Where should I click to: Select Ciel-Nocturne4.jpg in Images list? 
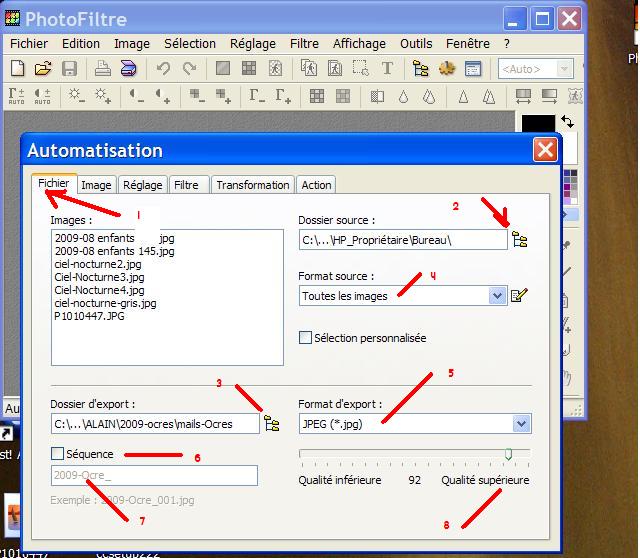[99, 290]
